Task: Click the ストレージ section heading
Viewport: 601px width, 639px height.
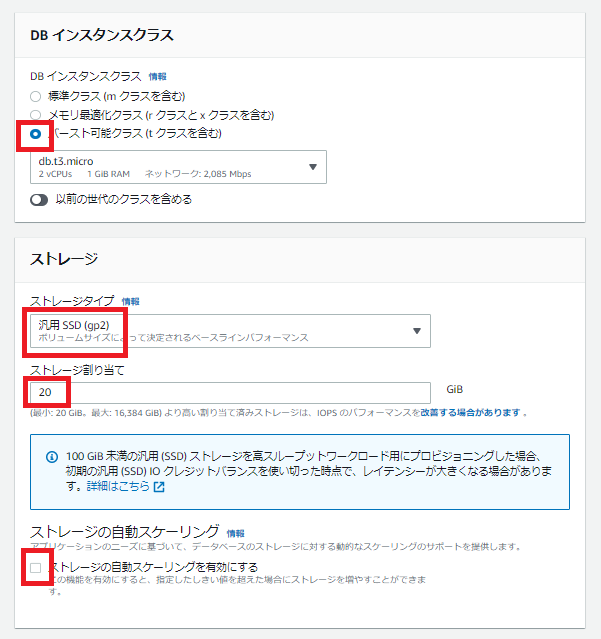Action: (x=64, y=259)
